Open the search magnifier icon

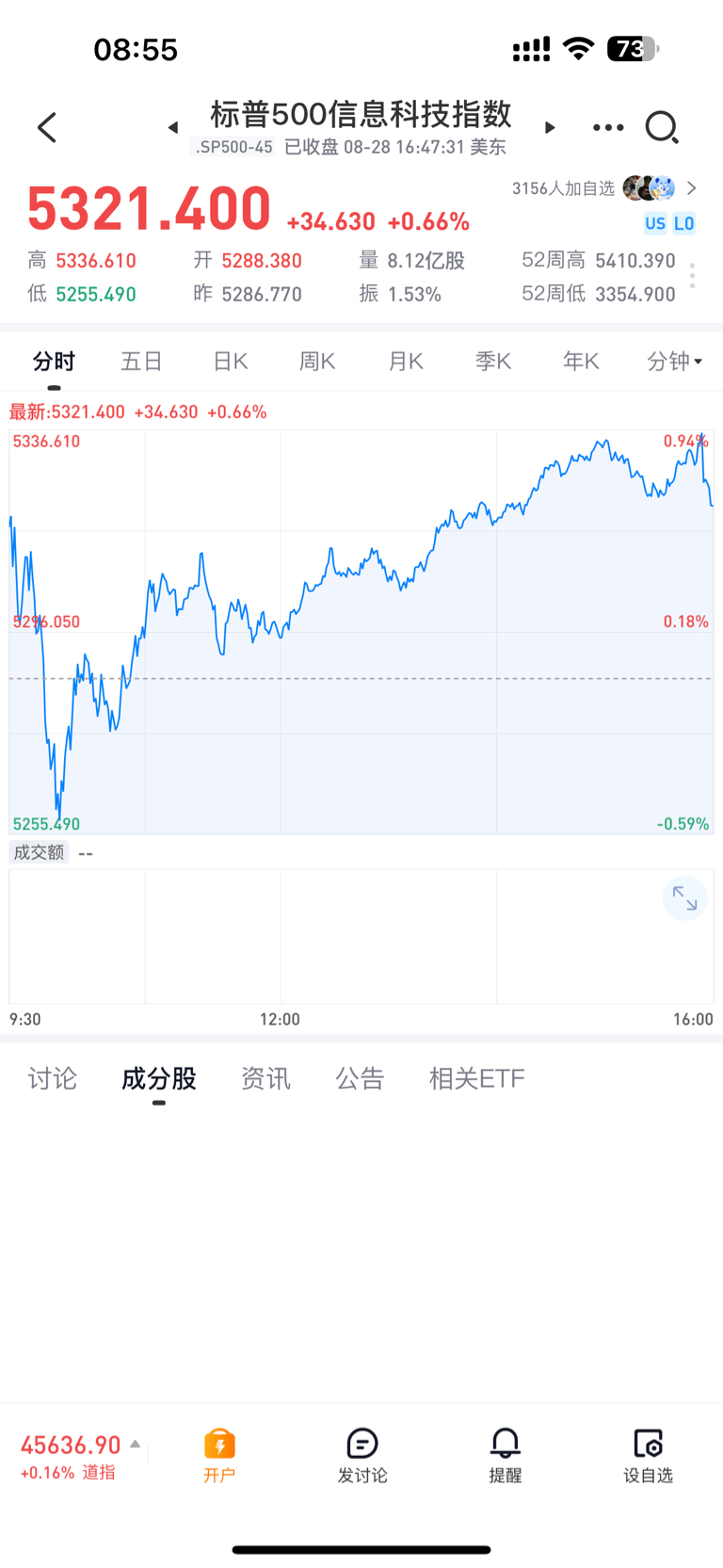pyautogui.click(x=662, y=127)
